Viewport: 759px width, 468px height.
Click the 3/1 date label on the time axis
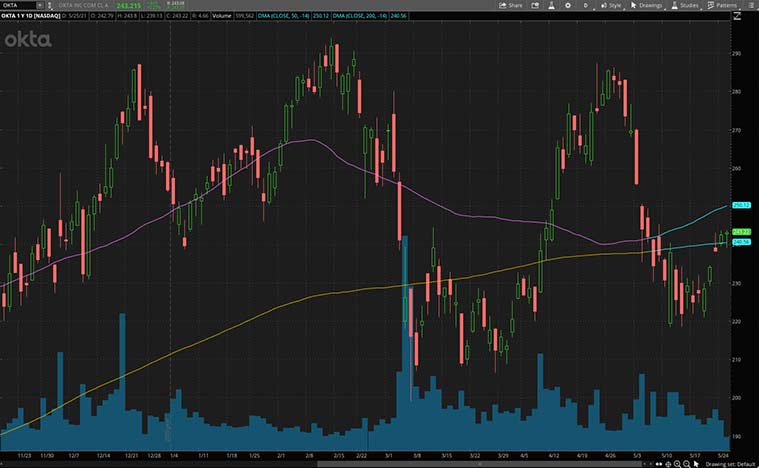pyautogui.click(x=388, y=455)
